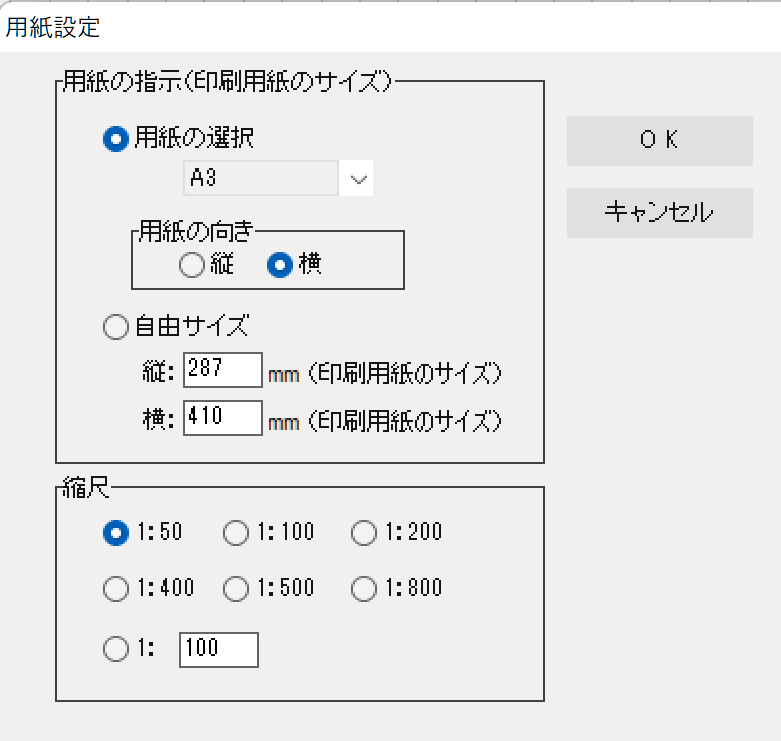
Task: Select the 1:200 scale
Action: [x=364, y=533]
